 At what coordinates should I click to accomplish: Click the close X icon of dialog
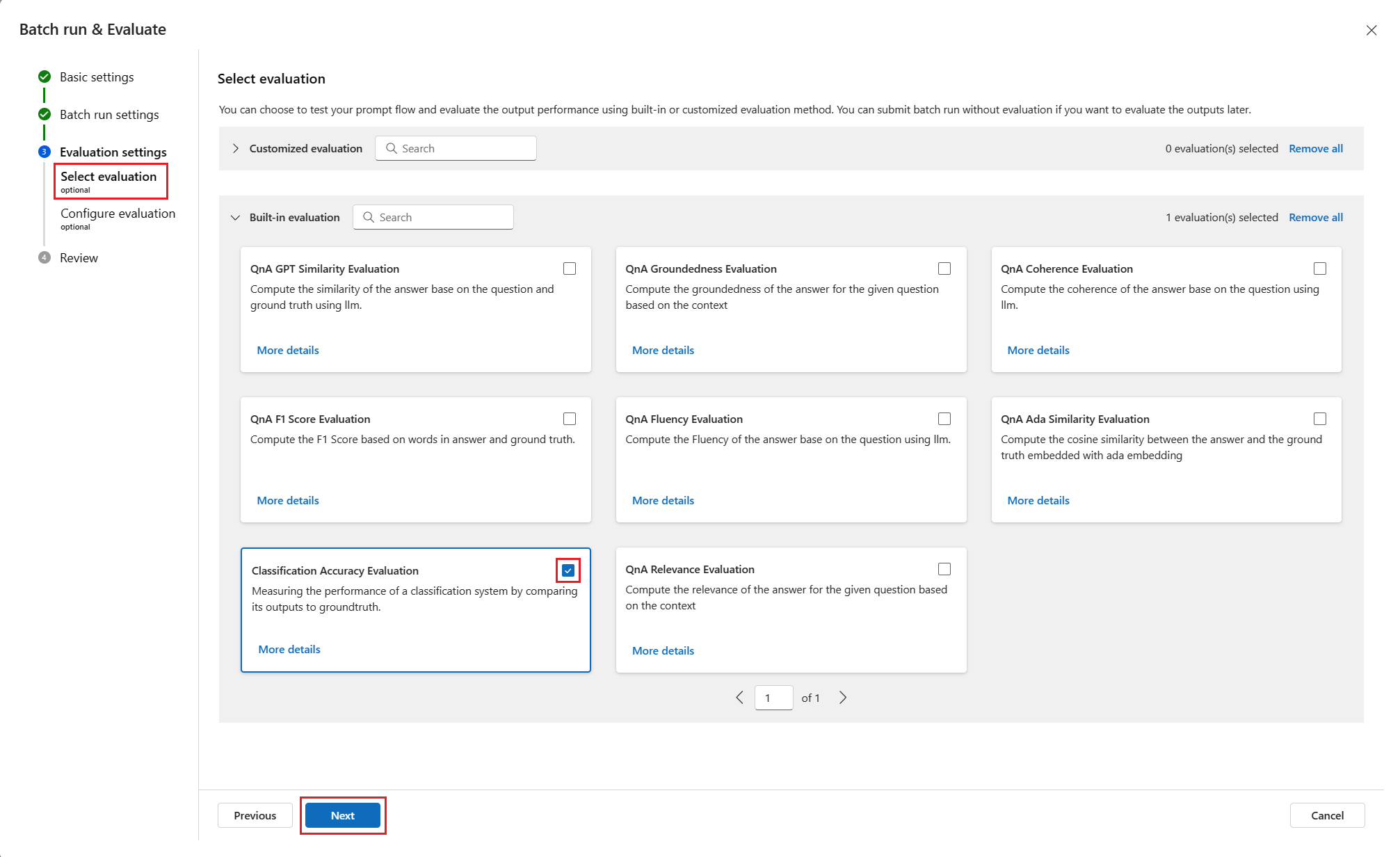[1371, 30]
